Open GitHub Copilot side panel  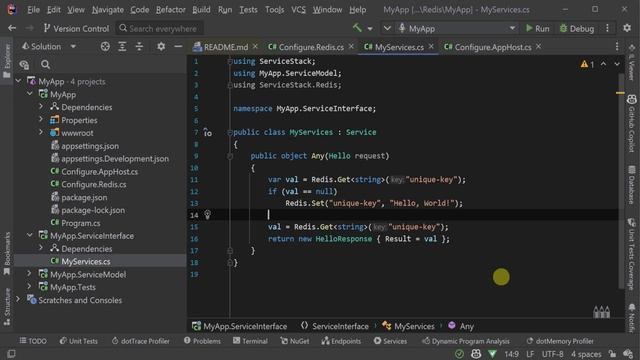coord(631,124)
